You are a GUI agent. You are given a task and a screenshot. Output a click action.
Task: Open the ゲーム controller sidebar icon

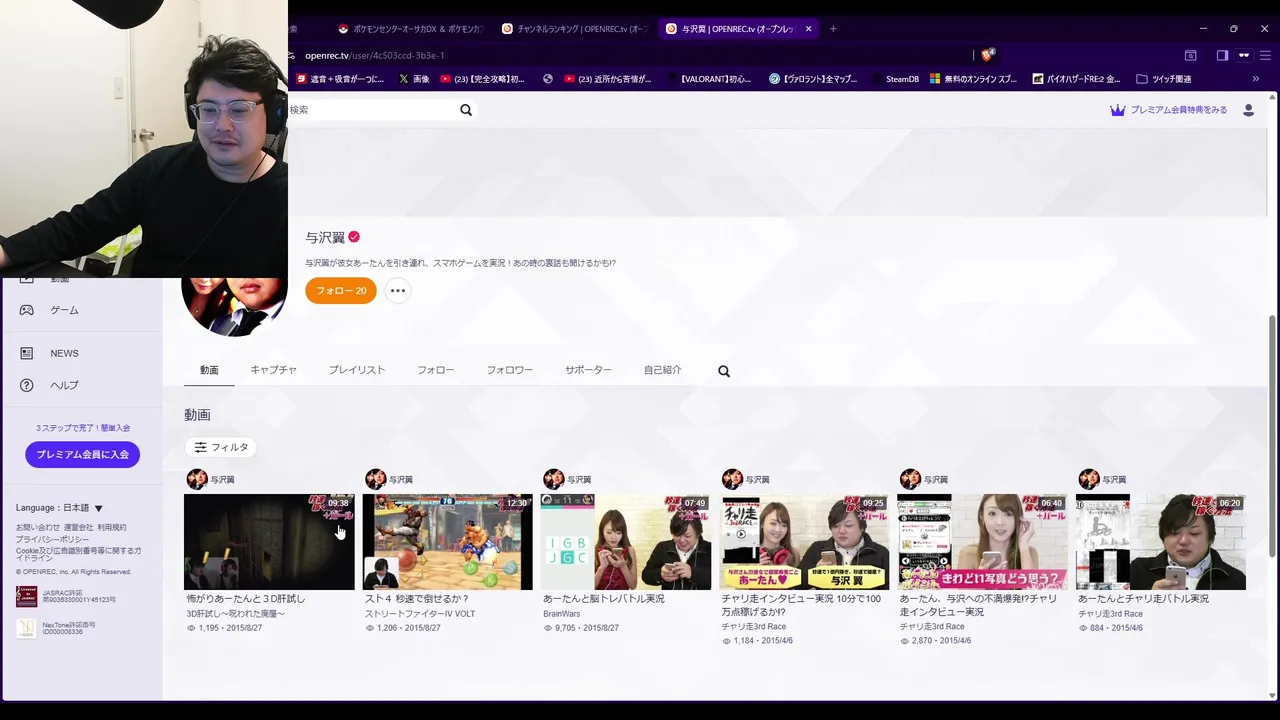click(x=27, y=310)
